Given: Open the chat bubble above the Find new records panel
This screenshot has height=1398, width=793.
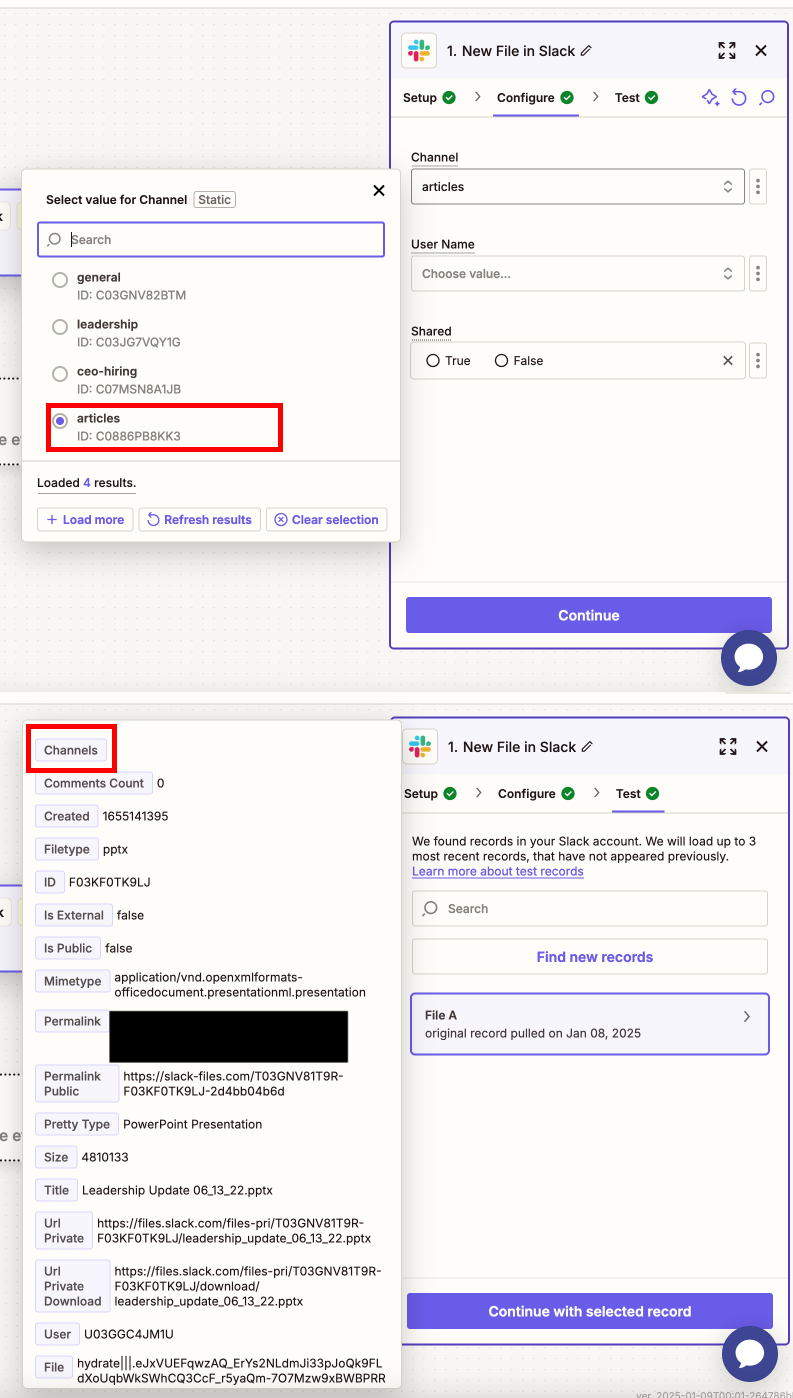Looking at the screenshot, I should coord(749,658).
